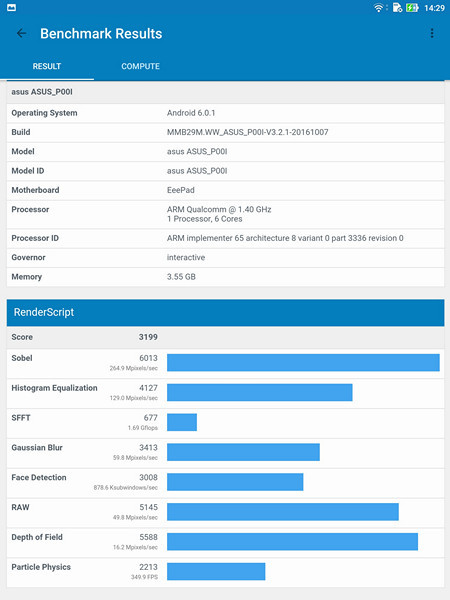
Task: Tap the Gaussian Blur test name
Action: 37,448
